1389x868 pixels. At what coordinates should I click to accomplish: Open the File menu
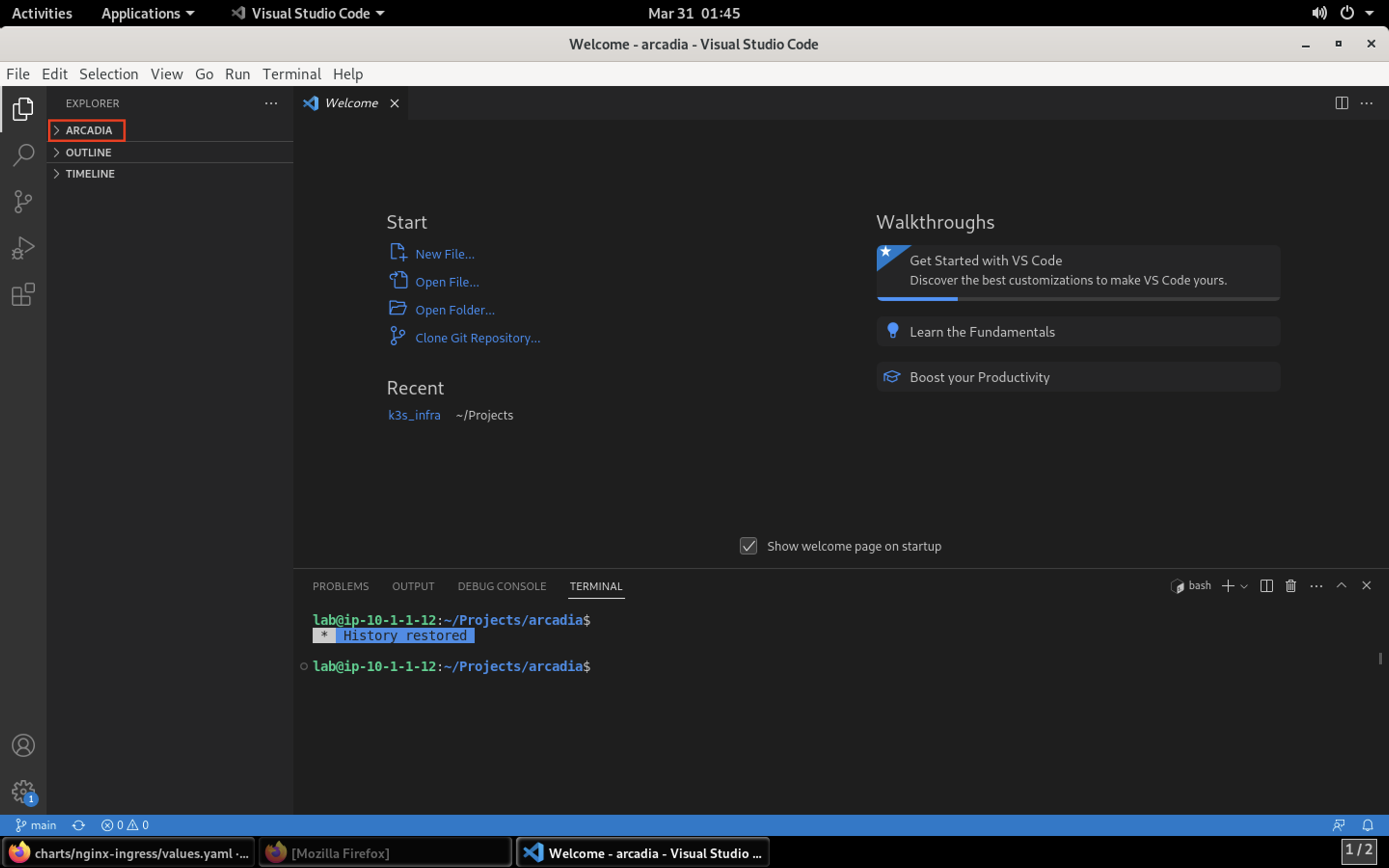[18, 74]
